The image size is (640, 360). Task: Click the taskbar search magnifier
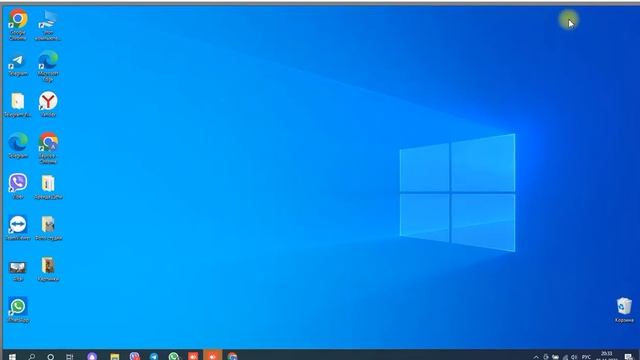(x=31, y=356)
